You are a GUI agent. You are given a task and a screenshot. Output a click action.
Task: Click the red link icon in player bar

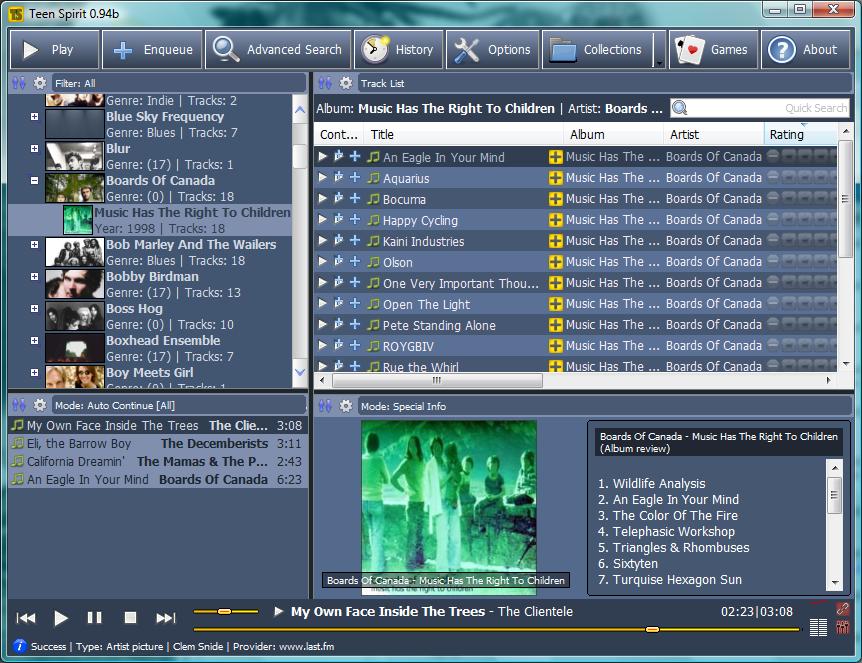pyautogui.click(x=842, y=609)
